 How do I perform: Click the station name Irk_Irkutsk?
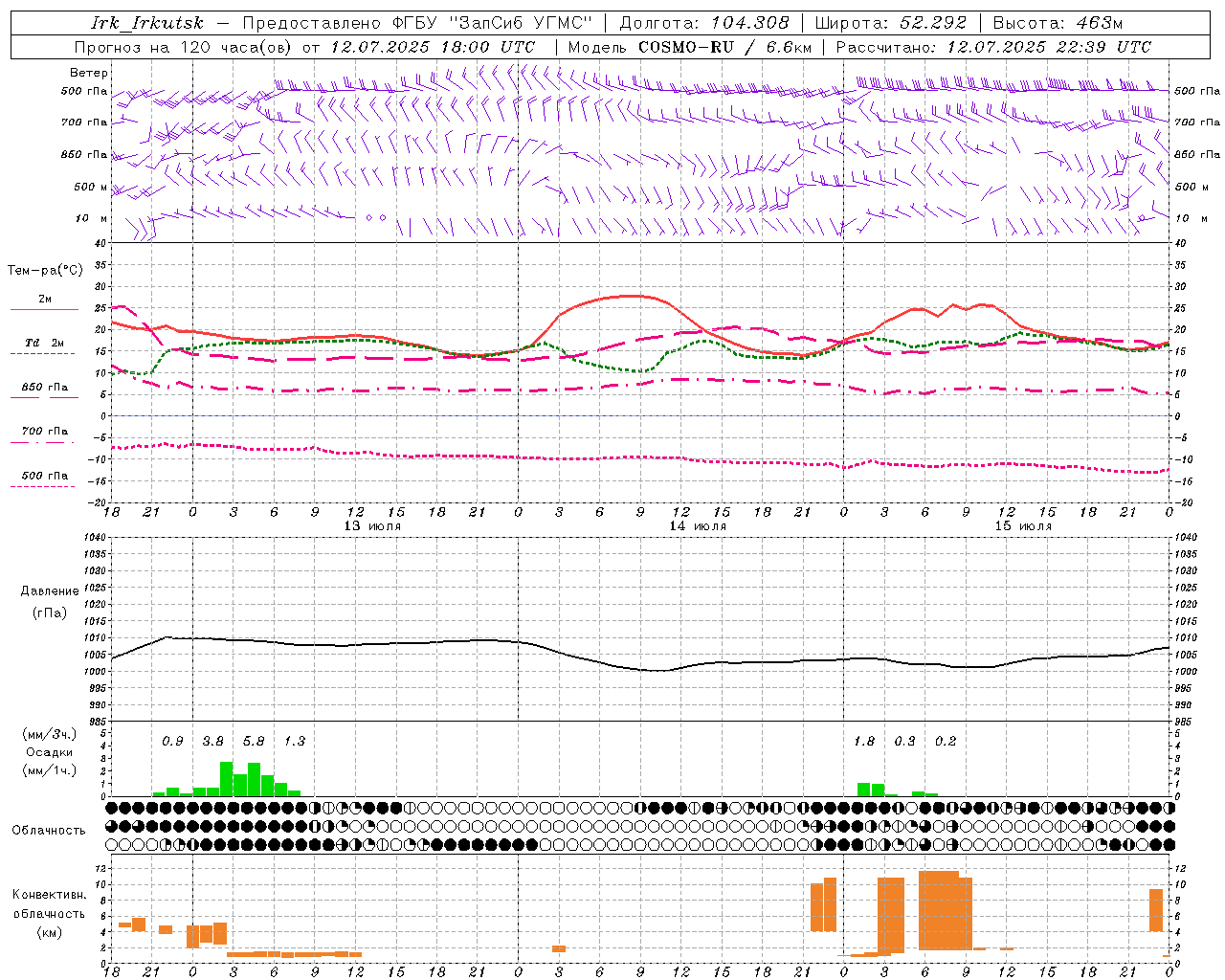tap(145, 23)
